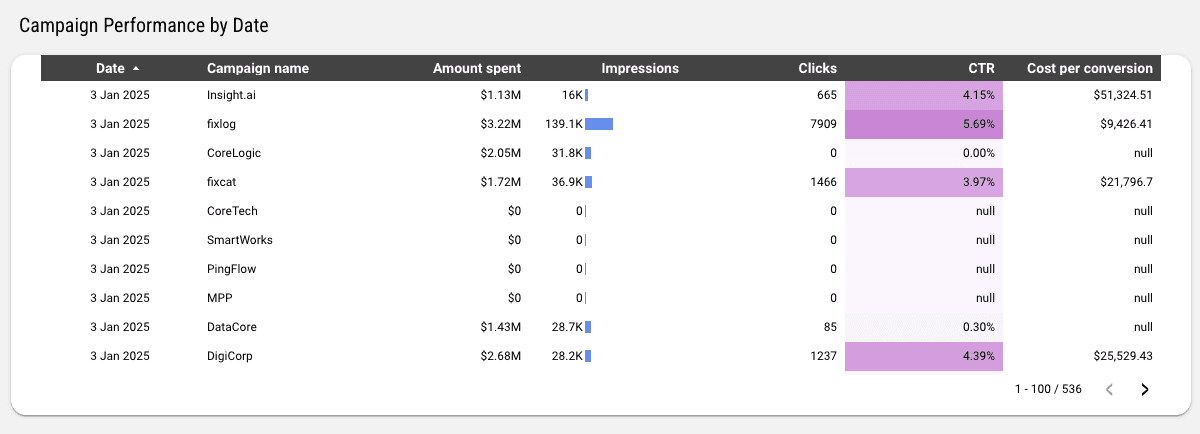Click the 5.69% CTR cell
1200x434 pixels.
[x=924, y=125]
